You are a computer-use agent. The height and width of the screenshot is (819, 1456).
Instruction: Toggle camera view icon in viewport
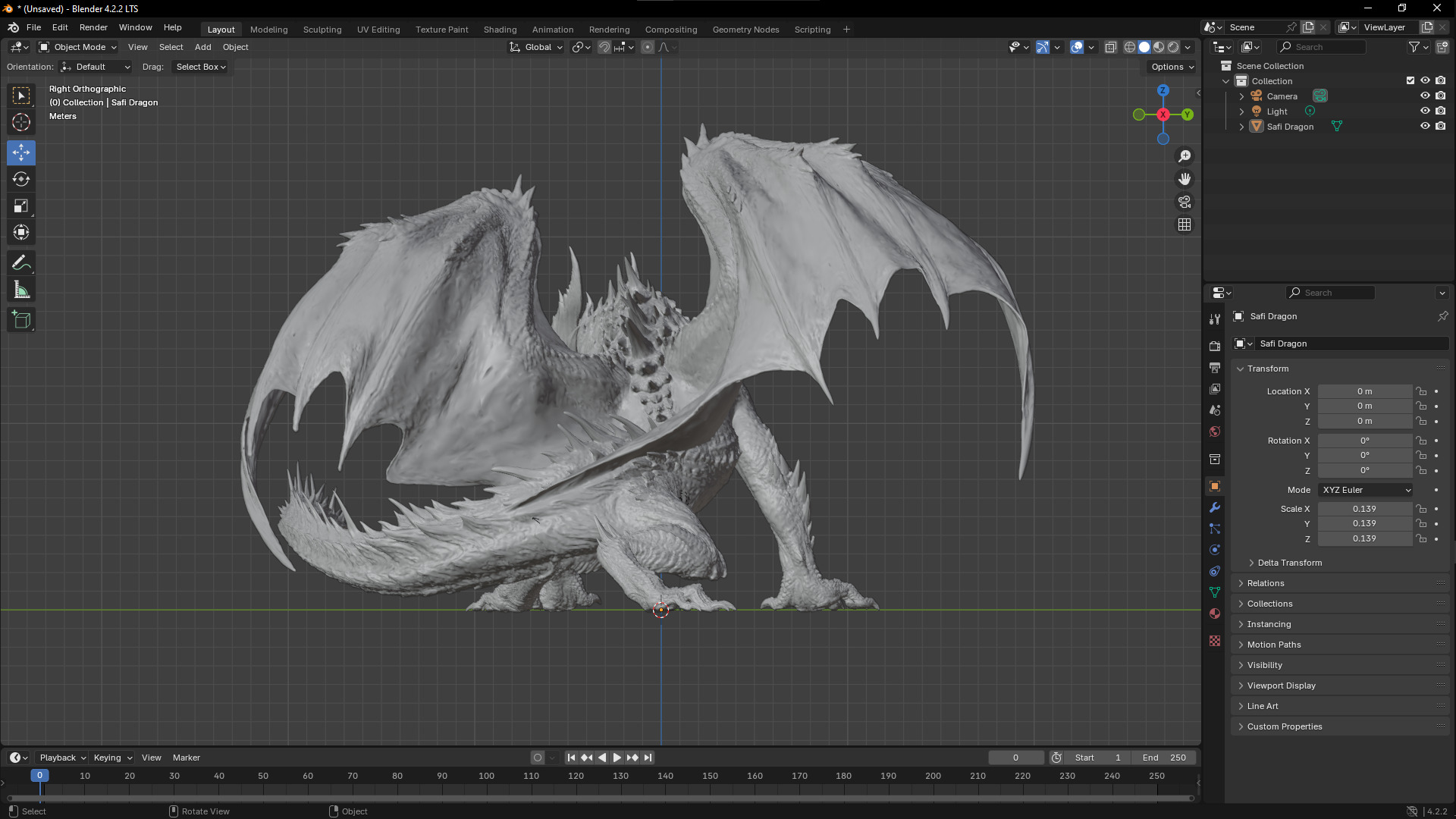point(1185,202)
